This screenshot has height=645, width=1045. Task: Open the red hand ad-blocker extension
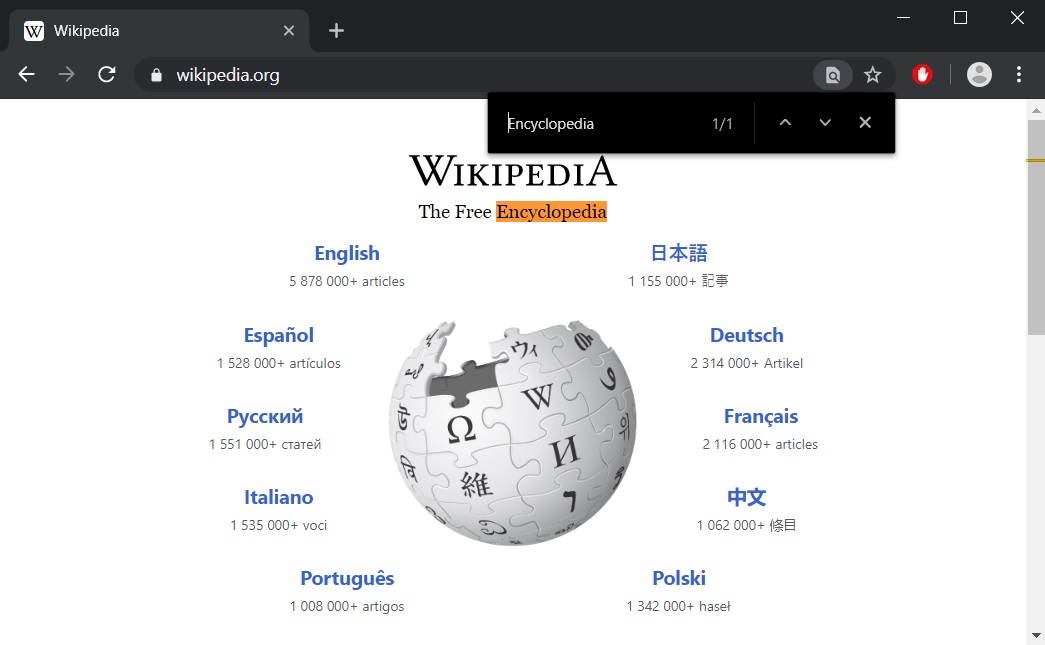[x=922, y=75]
